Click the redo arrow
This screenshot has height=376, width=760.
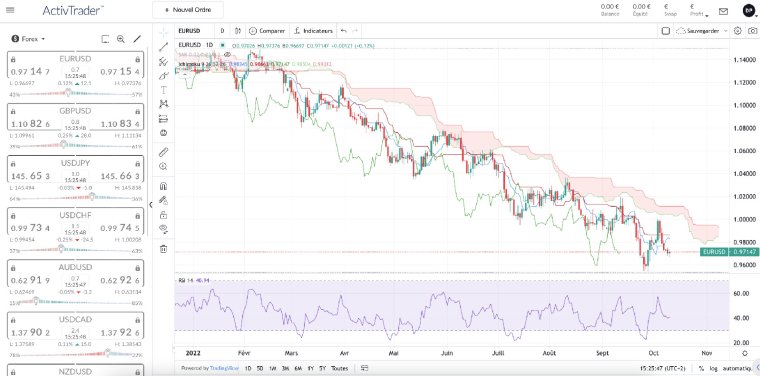coord(355,31)
